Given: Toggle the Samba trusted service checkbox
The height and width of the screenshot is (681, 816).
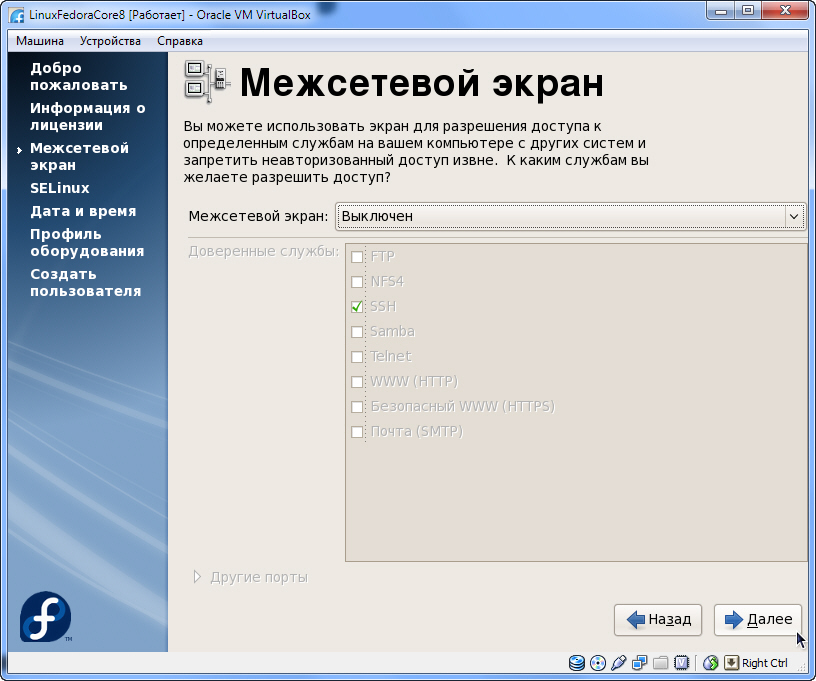Looking at the screenshot, I should coord(357,331).
